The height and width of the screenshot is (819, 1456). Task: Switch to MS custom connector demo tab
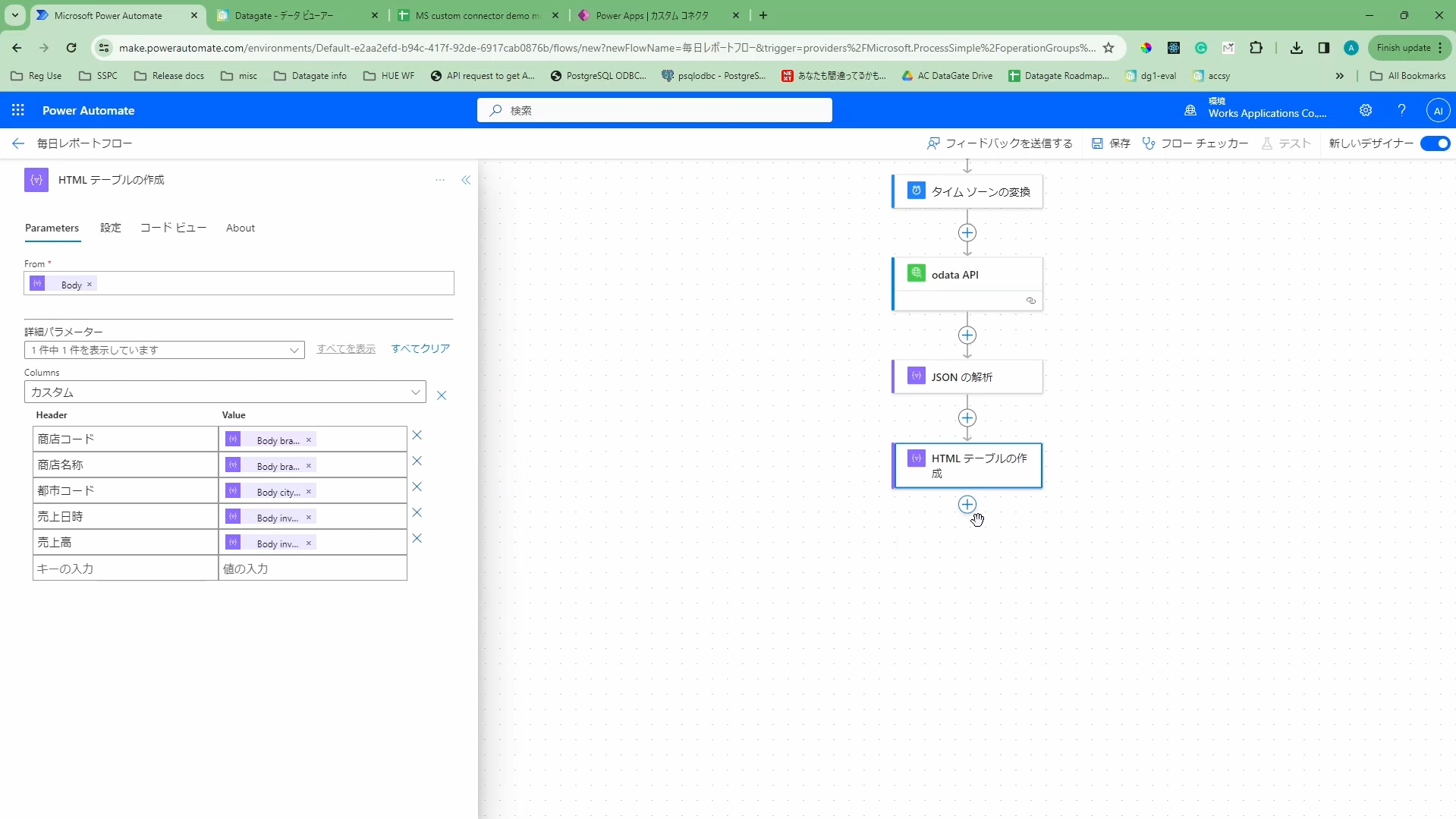[478, 15]
